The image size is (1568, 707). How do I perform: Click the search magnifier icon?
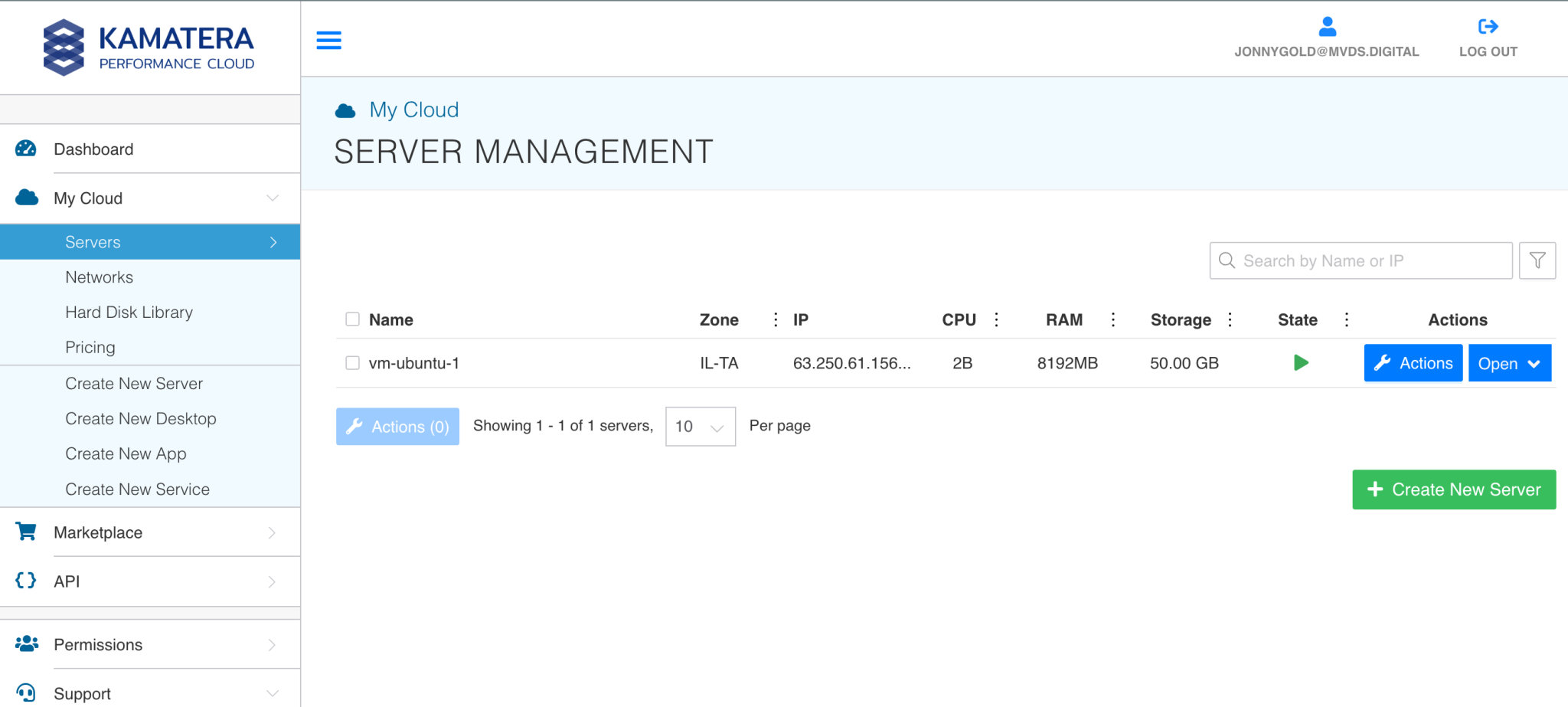pyautogui.click(x=1227, y=260)
